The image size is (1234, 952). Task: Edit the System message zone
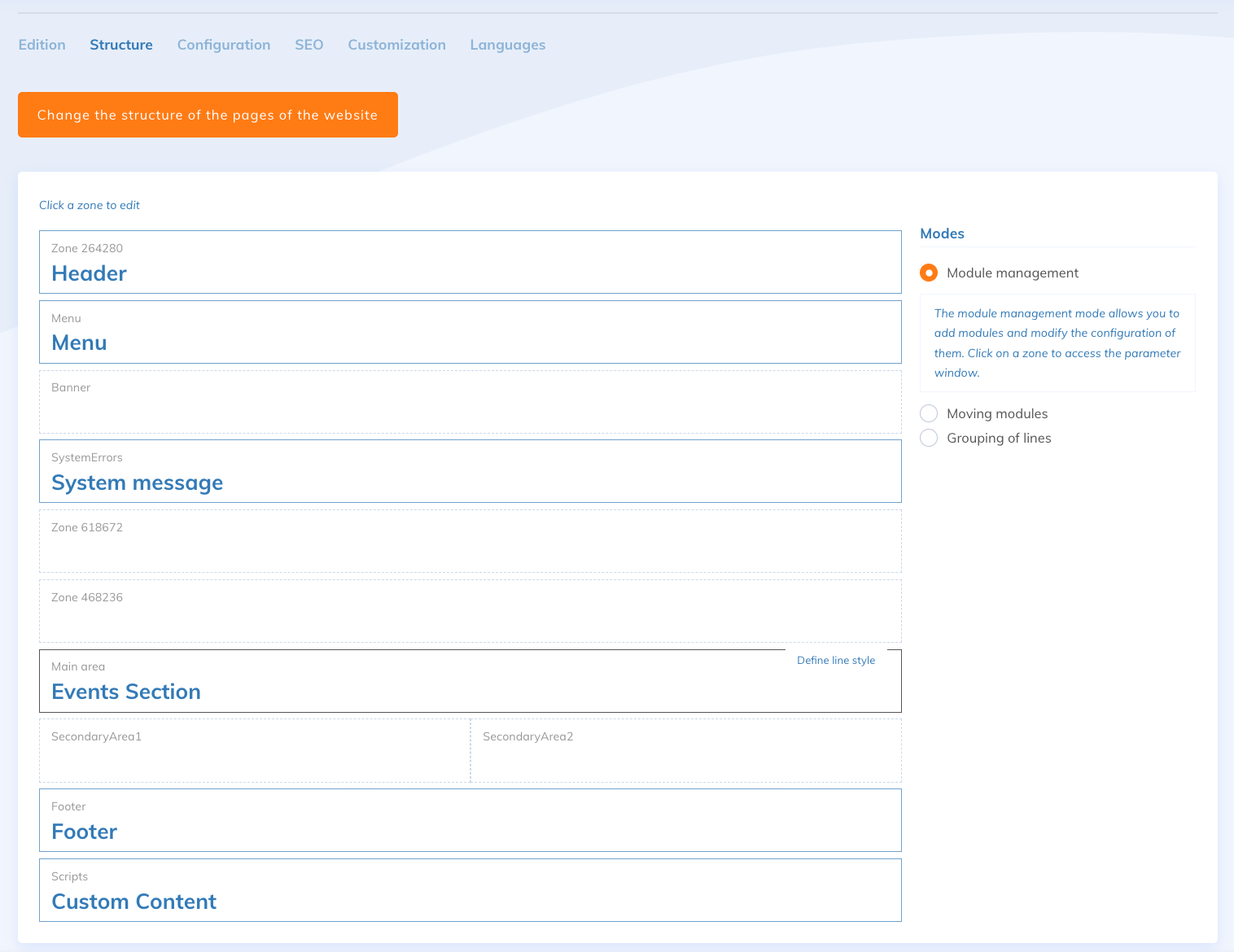tap(470, 471)
